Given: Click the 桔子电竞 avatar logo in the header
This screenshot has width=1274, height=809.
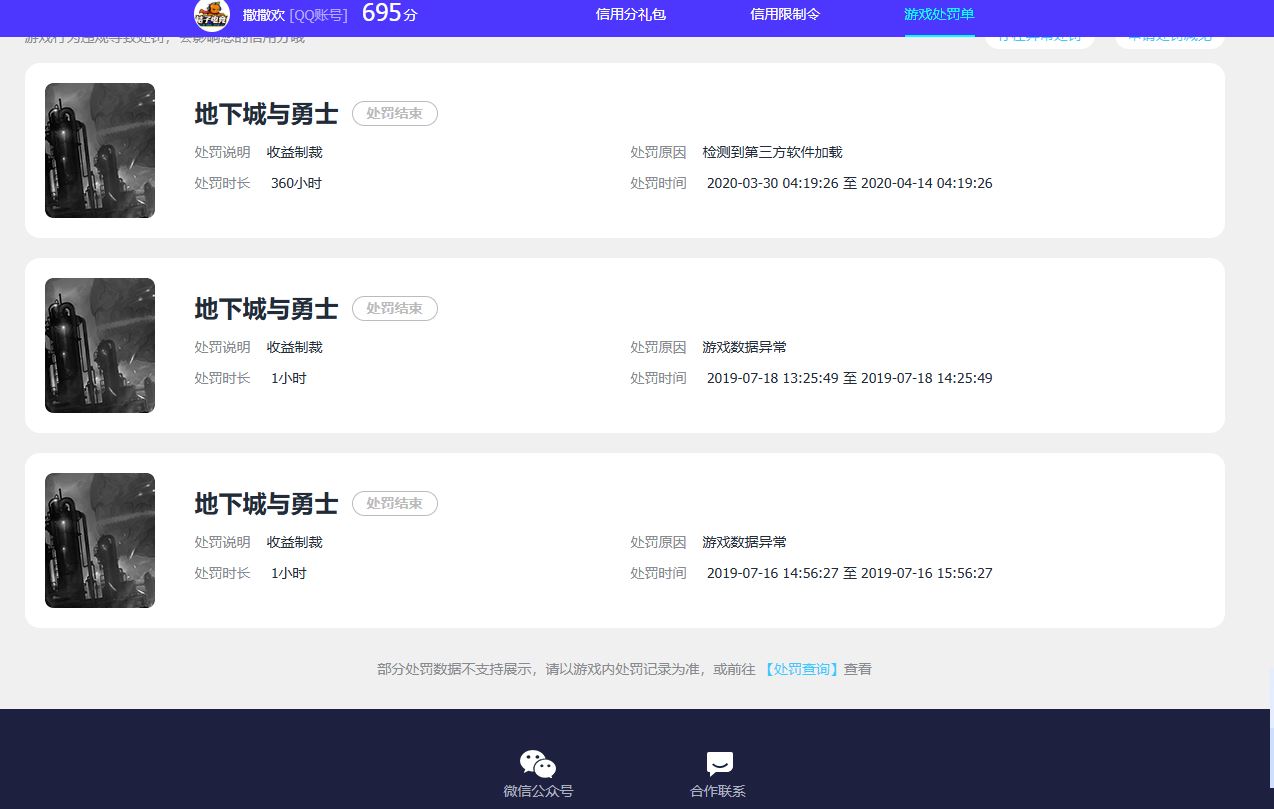Looking at the screenshot, I should click(x=211, y=16).
